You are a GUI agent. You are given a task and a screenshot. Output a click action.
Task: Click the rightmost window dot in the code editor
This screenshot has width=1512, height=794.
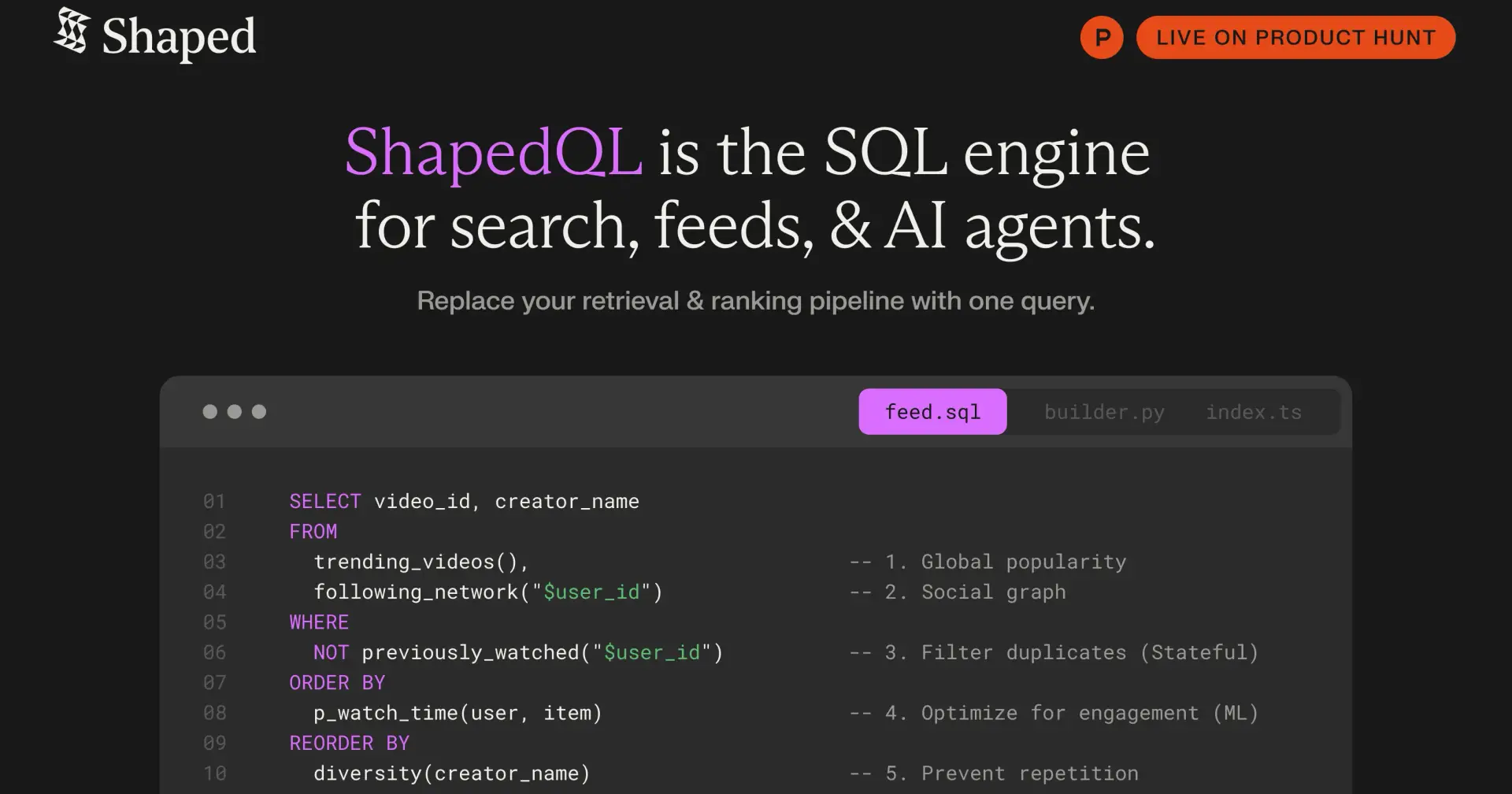click(x=259, y=411)
